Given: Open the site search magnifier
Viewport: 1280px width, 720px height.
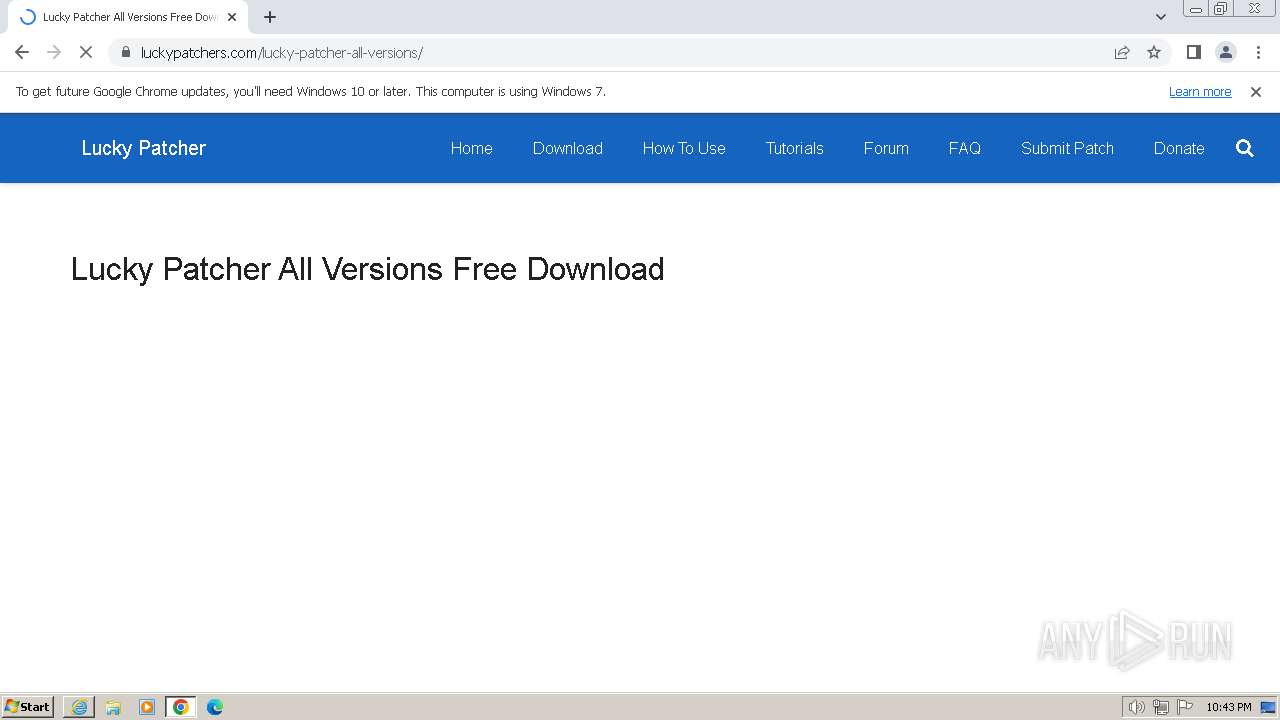Looking at the screenshot, I should [x=1245, y=148].
